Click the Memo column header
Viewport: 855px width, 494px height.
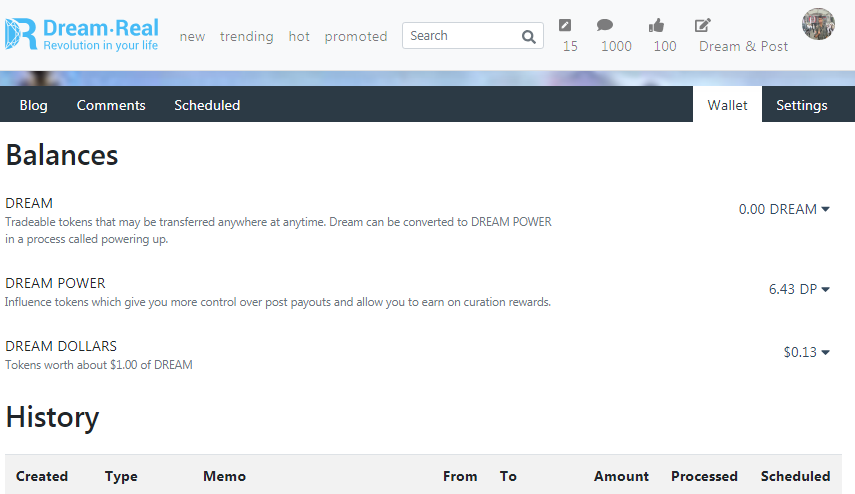pyautogui.click(x=224, y=477)
